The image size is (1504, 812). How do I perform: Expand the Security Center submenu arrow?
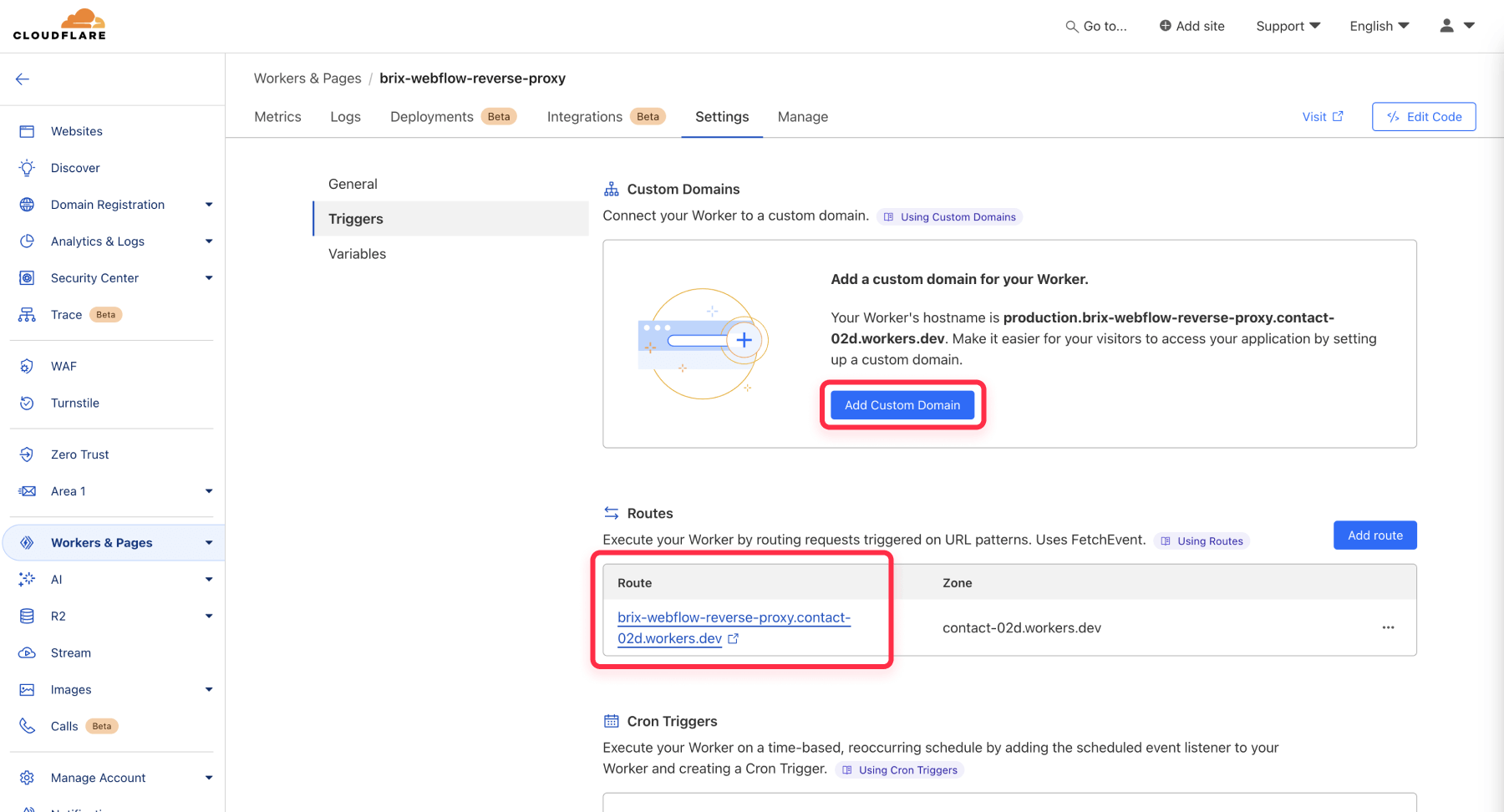(209, 278)
